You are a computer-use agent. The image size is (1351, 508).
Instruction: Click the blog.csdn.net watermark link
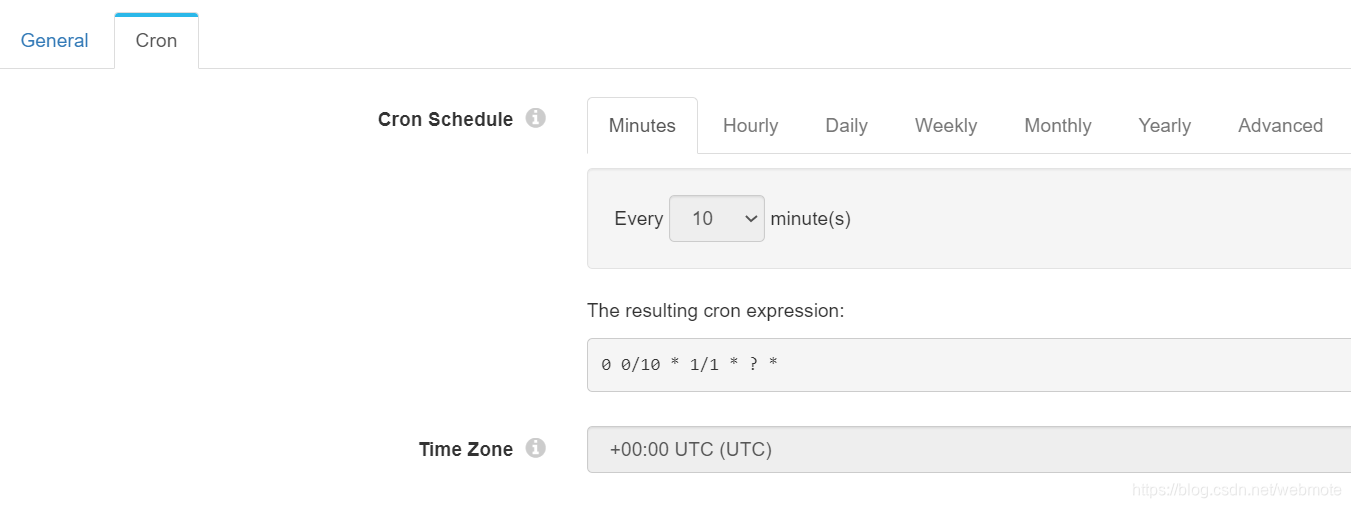[1236, 490]
